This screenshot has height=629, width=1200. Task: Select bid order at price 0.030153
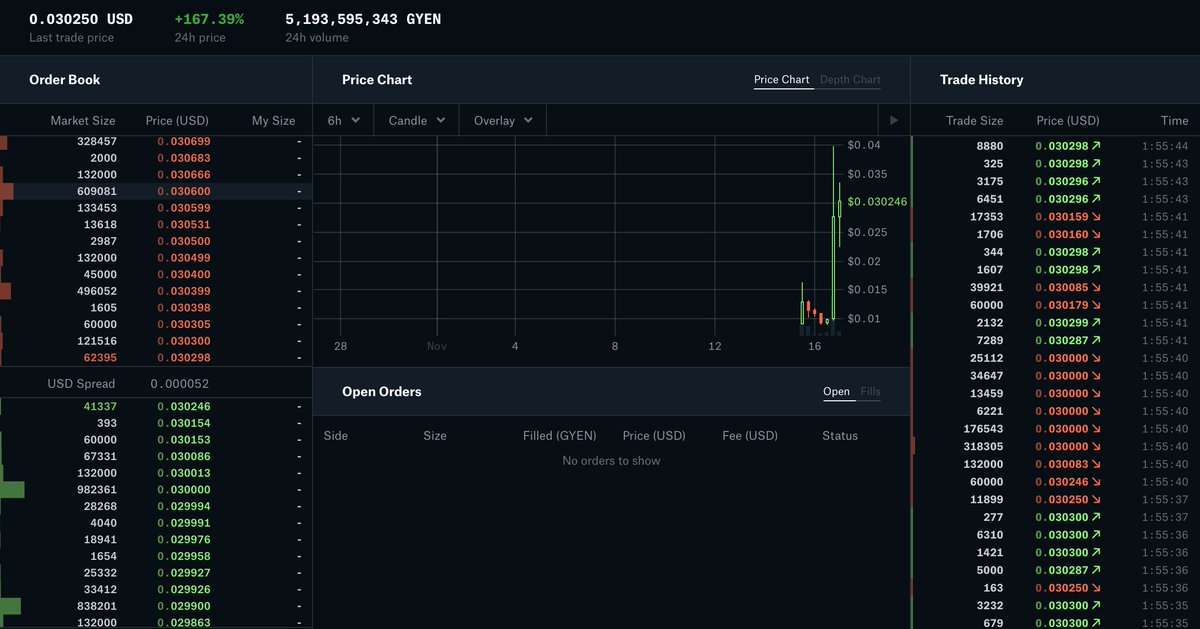coord(156,440)
